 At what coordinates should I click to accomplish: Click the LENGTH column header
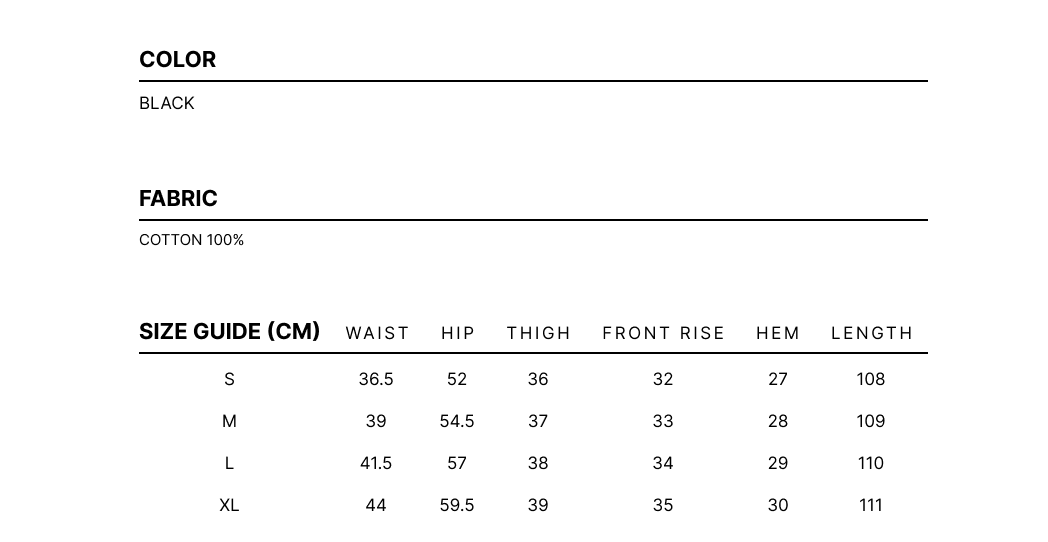point(872,333)
